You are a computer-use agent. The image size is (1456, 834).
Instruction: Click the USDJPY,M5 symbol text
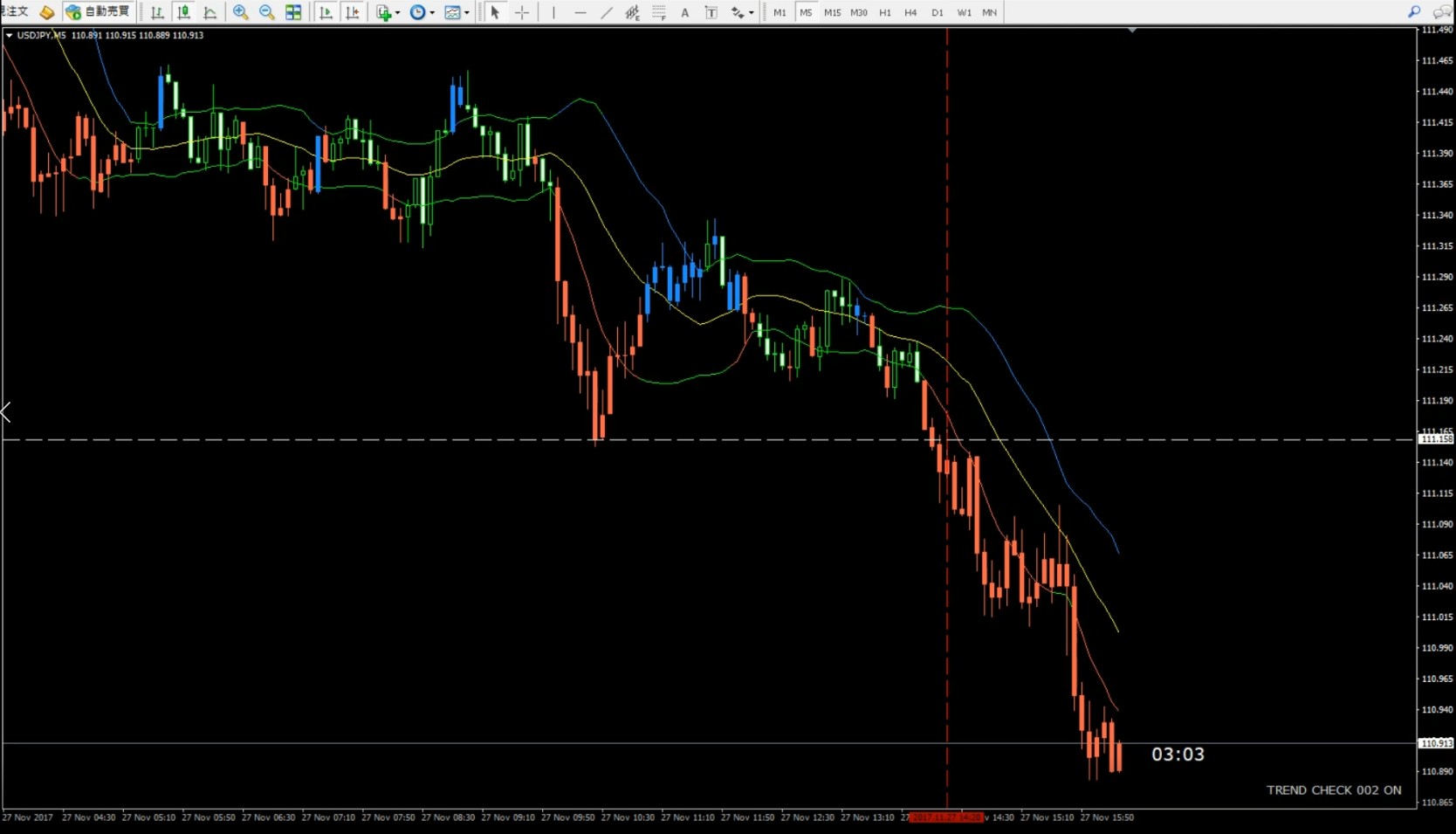(41, 36)
